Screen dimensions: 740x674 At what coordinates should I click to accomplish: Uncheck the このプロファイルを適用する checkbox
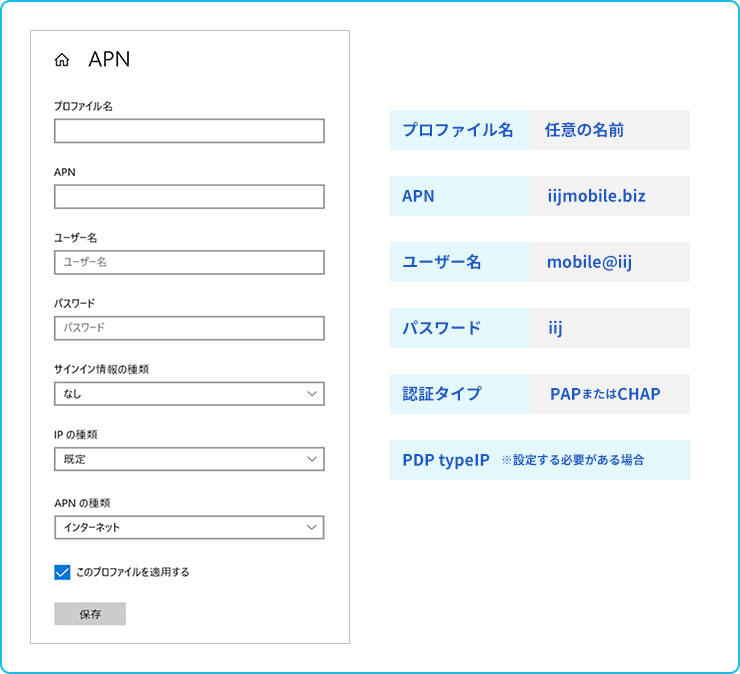[62, 572]
